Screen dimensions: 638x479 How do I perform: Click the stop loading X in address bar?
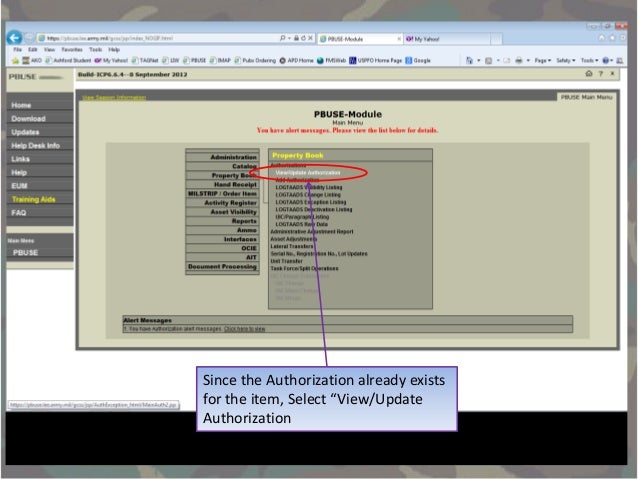coord(310,38)
